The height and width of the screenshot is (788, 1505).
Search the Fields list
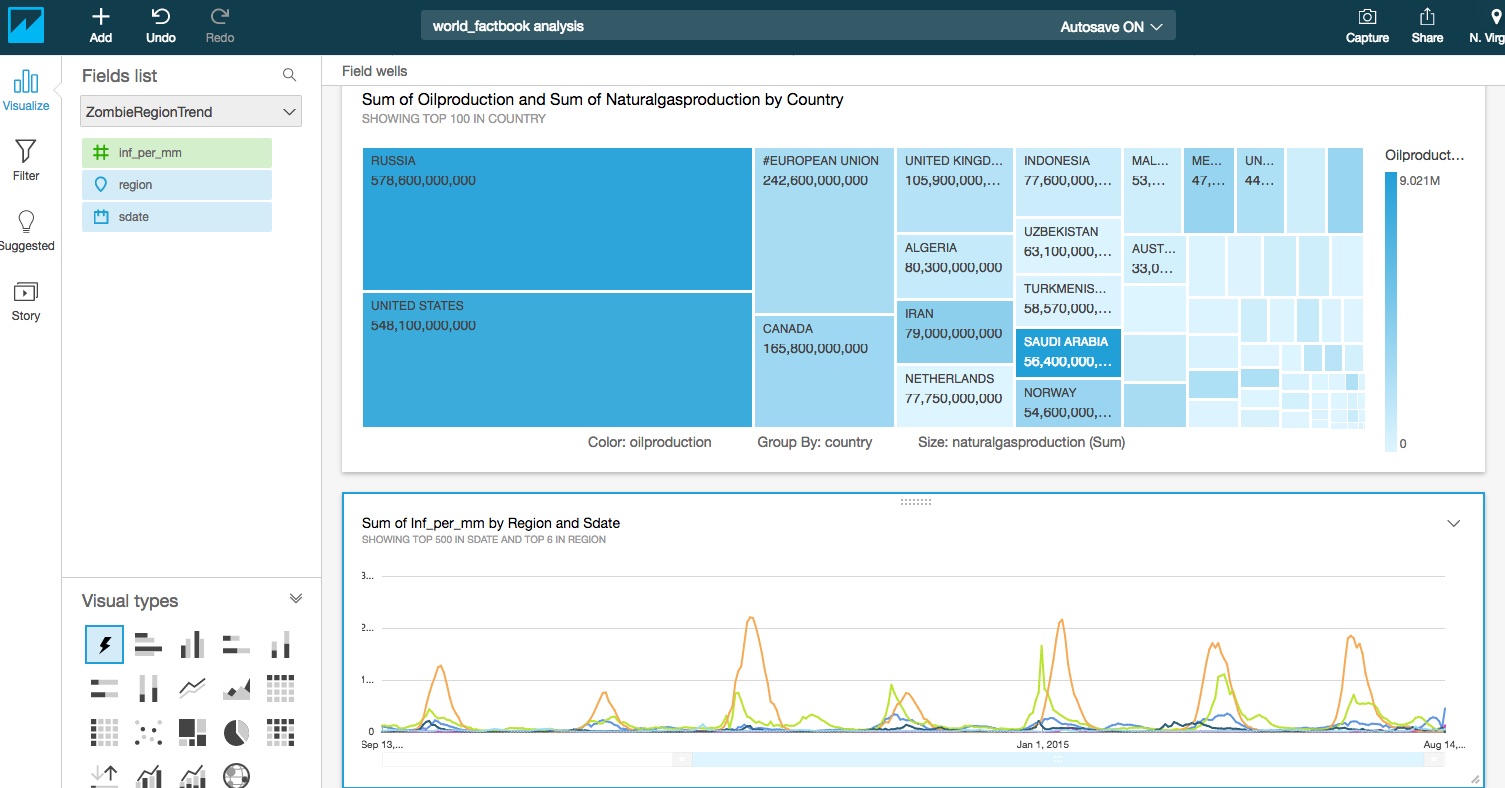pos(289,75)
